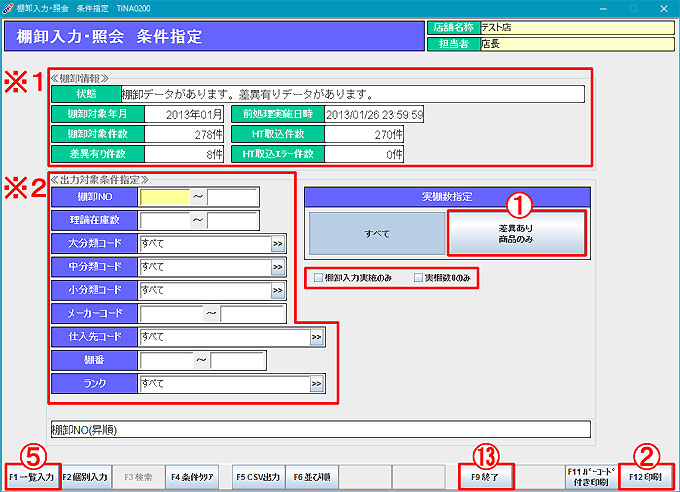This screenshot has height=492, width=680.
Task: Click the application icon in title bar
Action: pos(9,7)
